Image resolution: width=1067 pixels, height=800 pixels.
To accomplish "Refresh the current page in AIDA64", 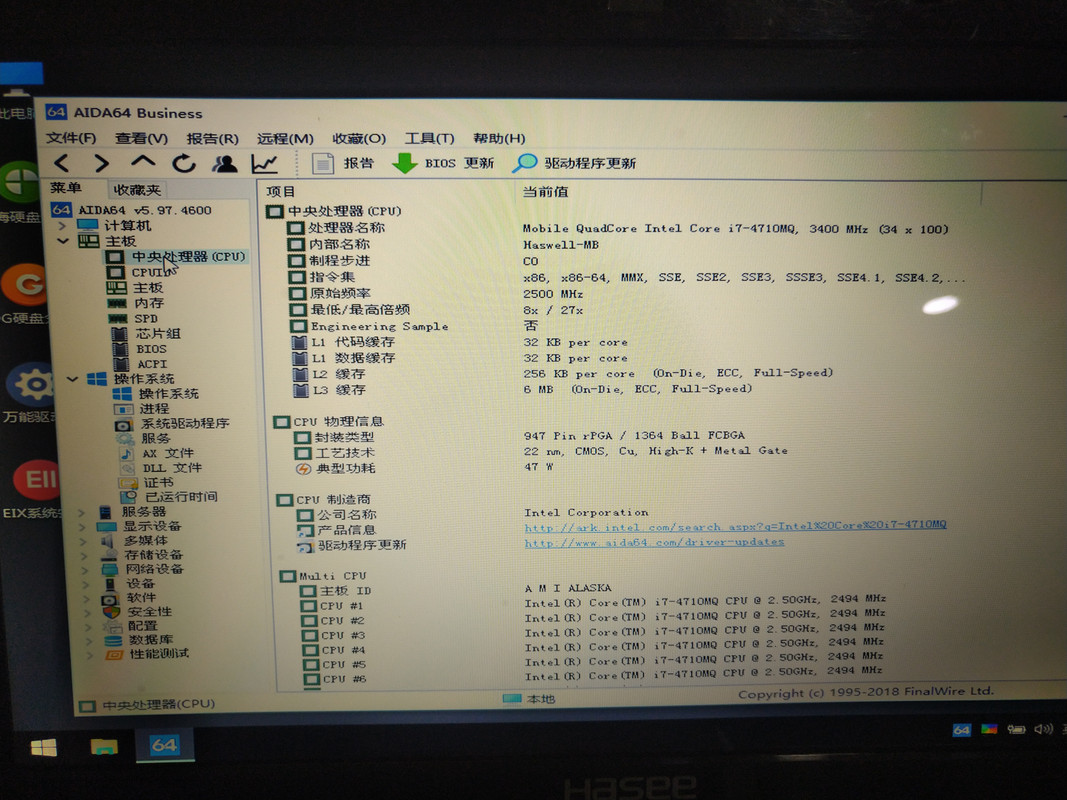I will pyautogui.click(x=184, y=163).
